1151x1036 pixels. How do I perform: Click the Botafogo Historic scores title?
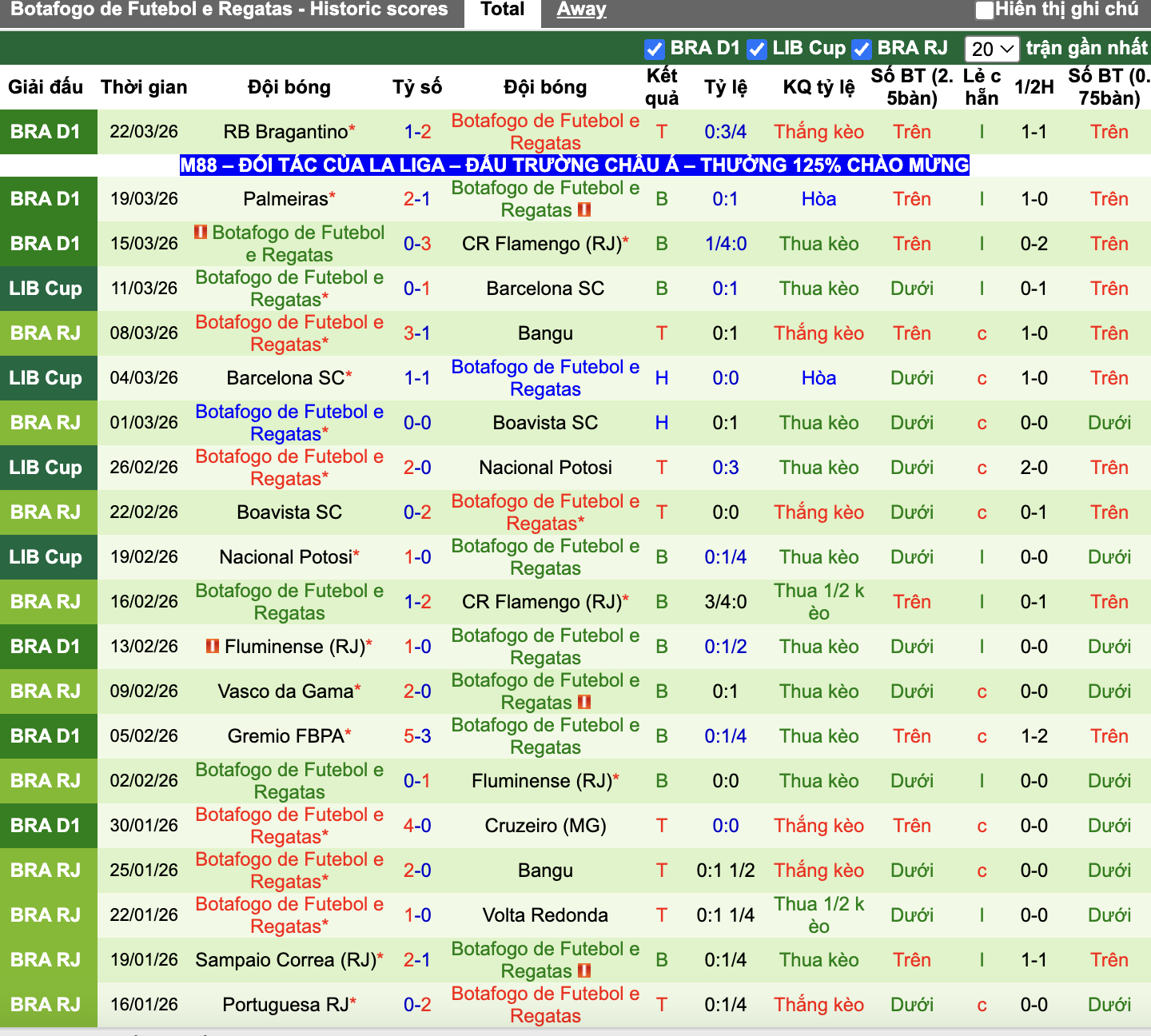pos(229,10)
